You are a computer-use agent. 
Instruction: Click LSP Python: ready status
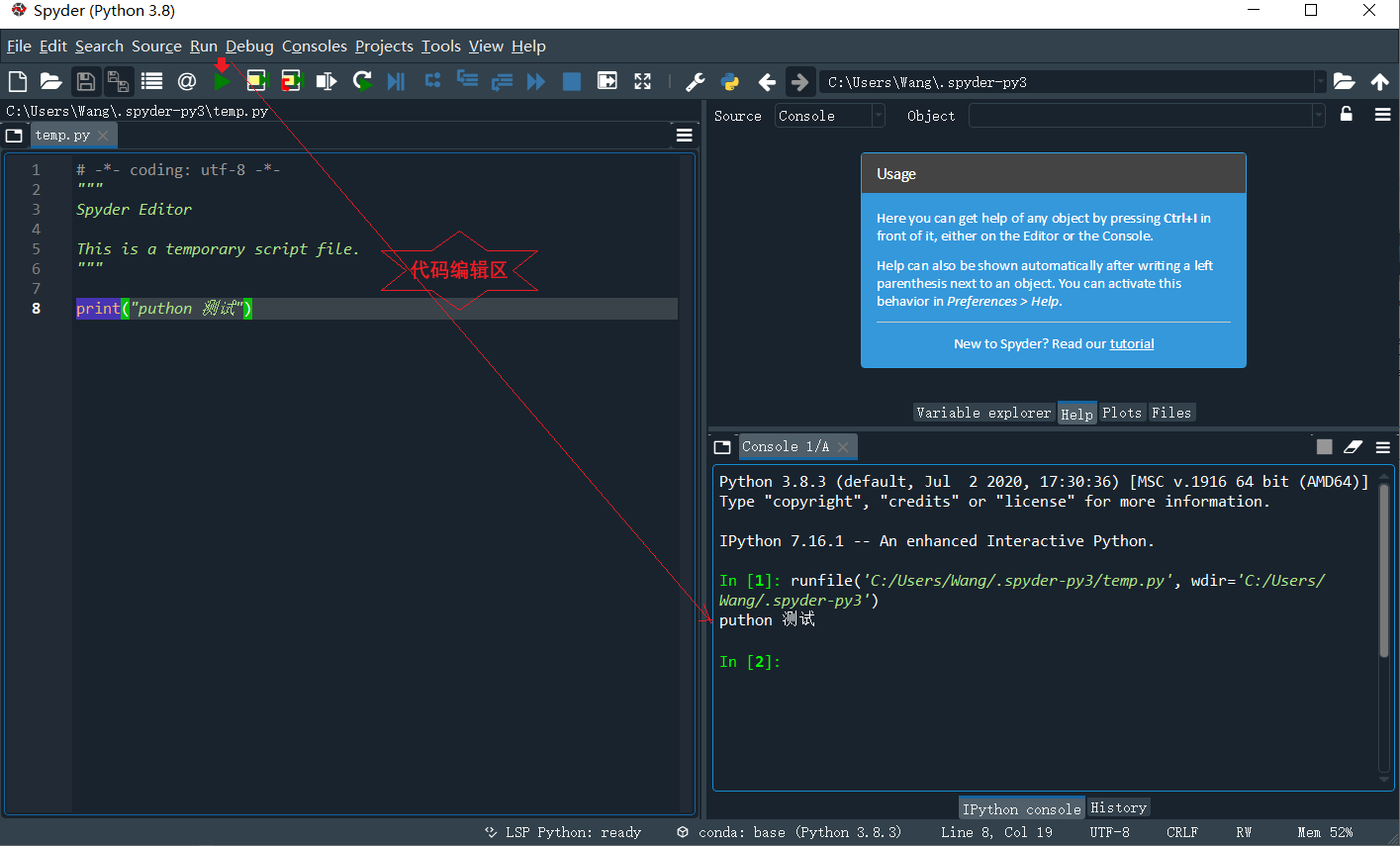[563, 832]
